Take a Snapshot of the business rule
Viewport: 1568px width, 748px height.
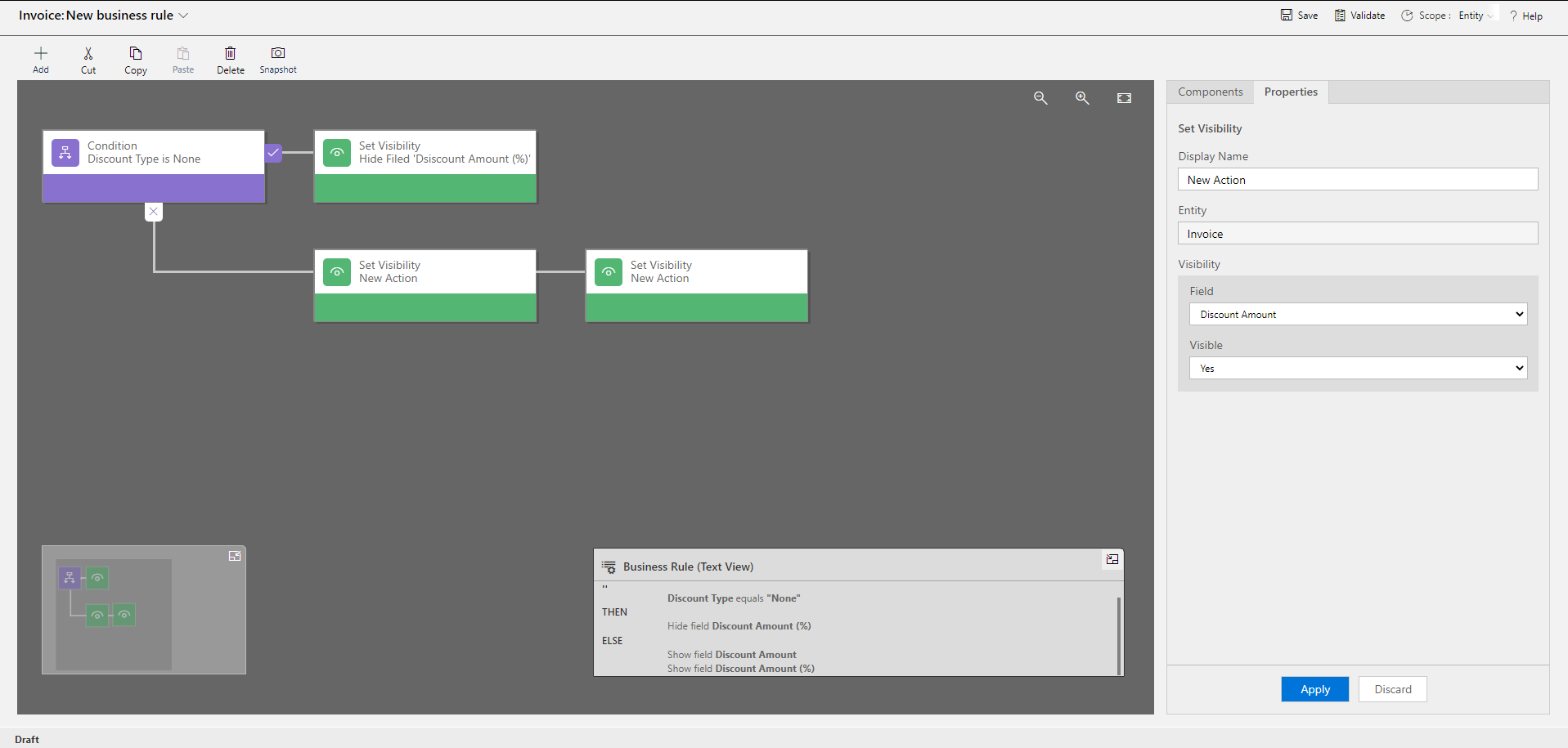(x=277, y=59)
